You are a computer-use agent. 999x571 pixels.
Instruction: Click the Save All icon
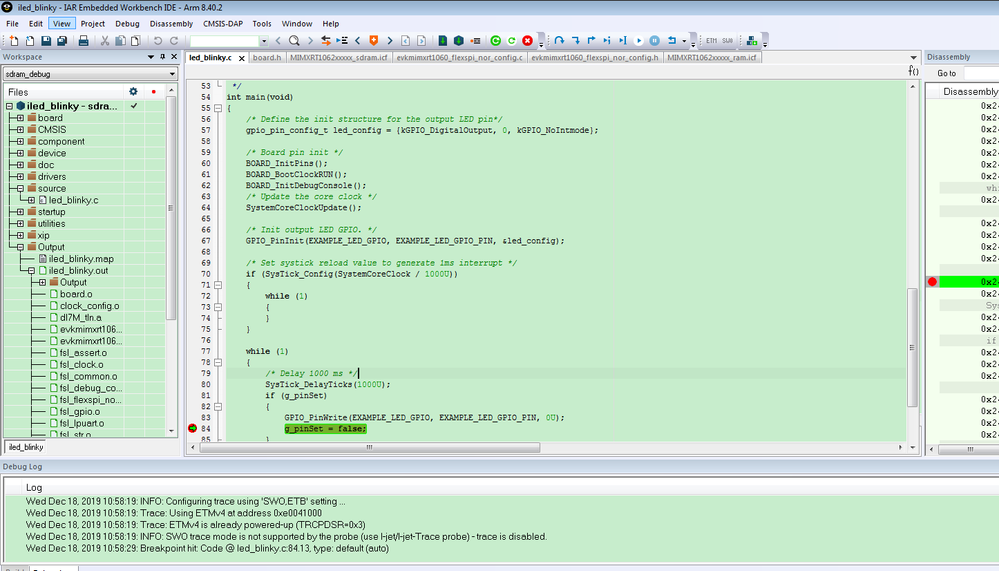click(62, 41)
